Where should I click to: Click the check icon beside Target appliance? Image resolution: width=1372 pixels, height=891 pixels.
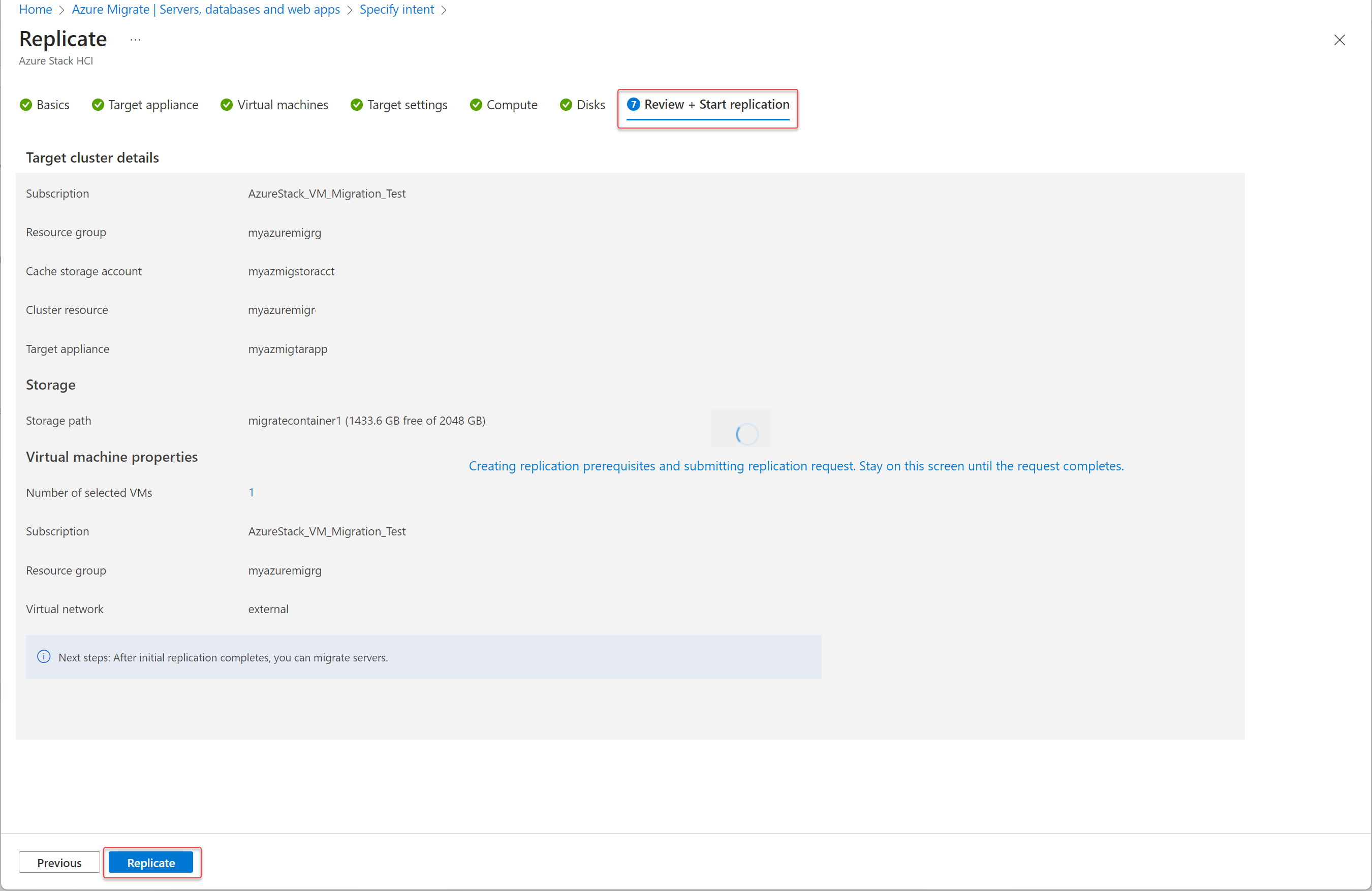(x=98, y=104)
